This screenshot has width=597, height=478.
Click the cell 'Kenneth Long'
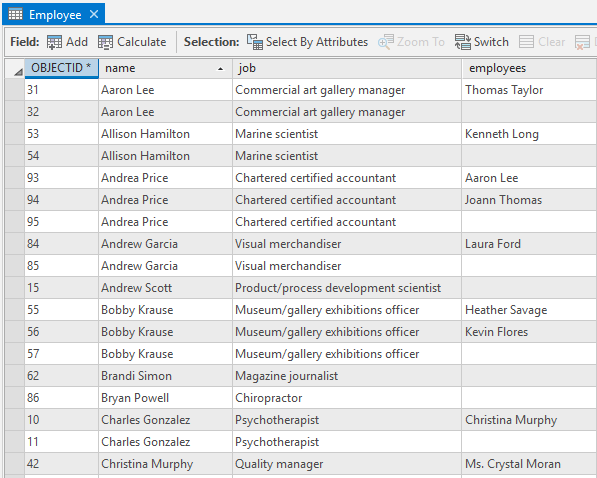(529, 134)
